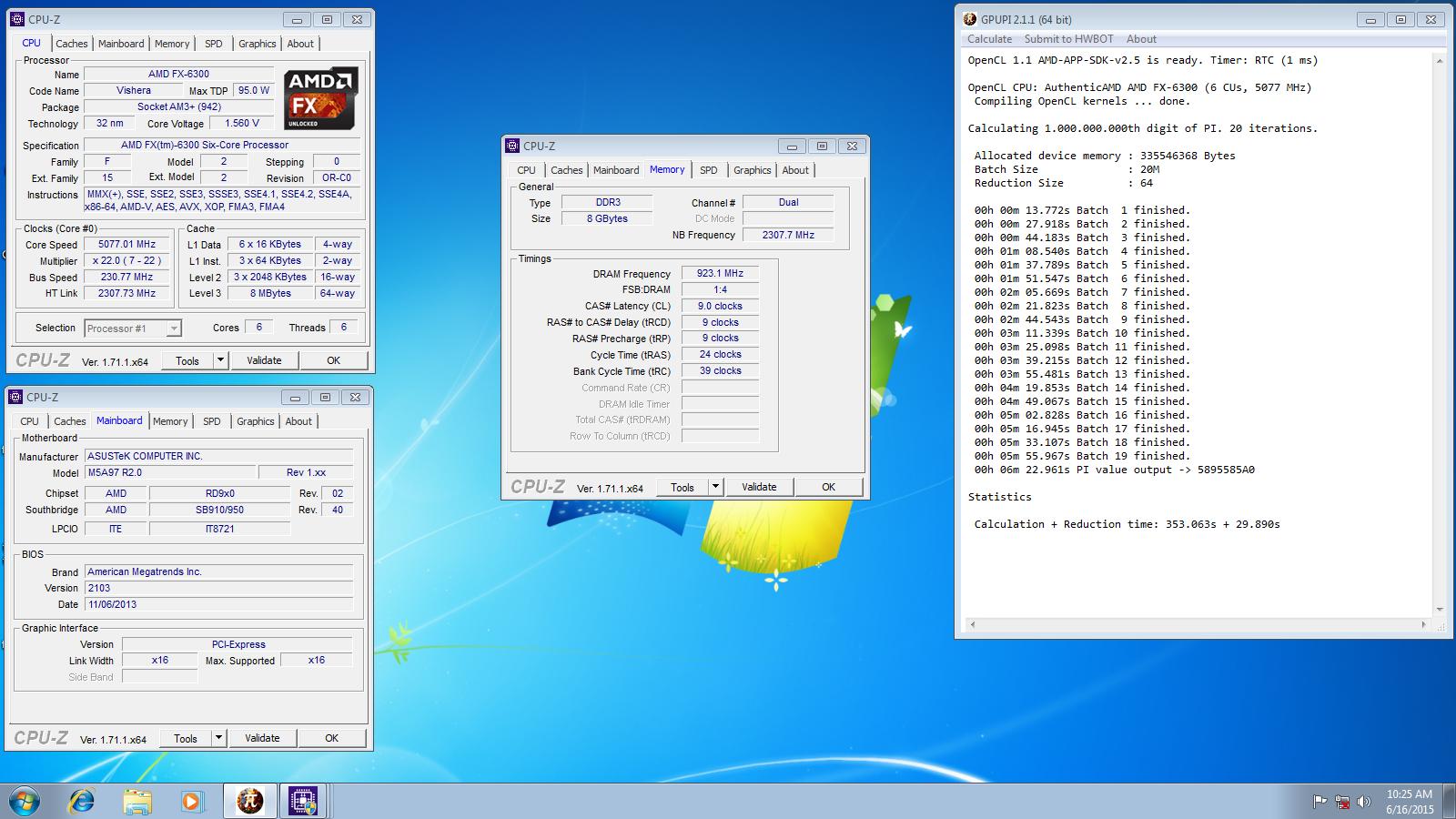Click OK in the Mainboard window
Screen dimensions: 1456x819
pos(331,738)
